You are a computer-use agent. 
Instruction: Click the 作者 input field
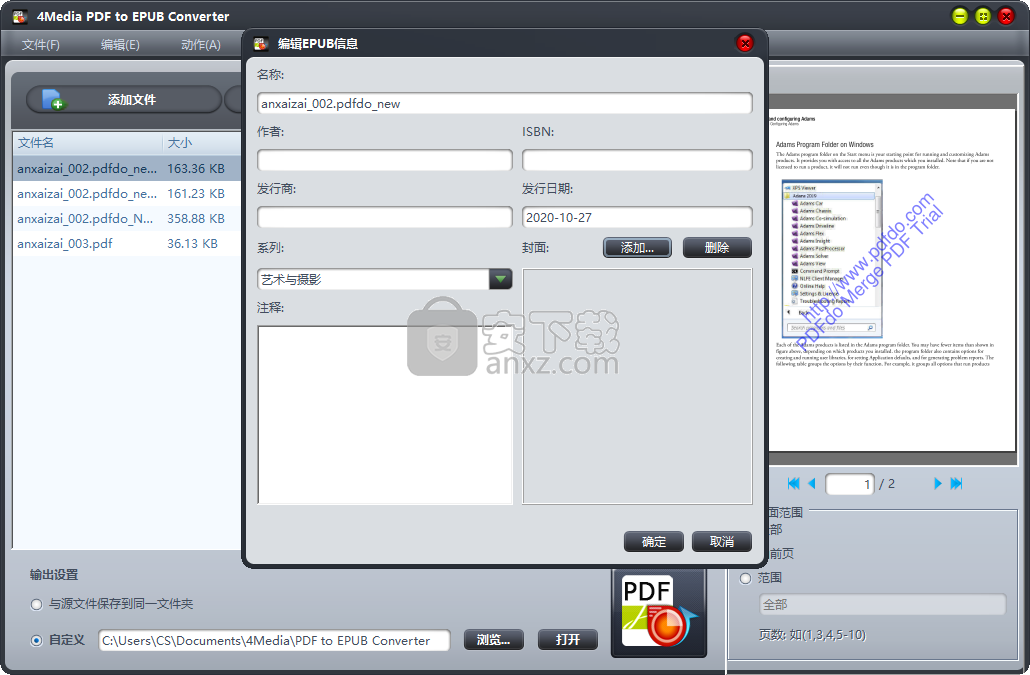(x=384, y=160)
